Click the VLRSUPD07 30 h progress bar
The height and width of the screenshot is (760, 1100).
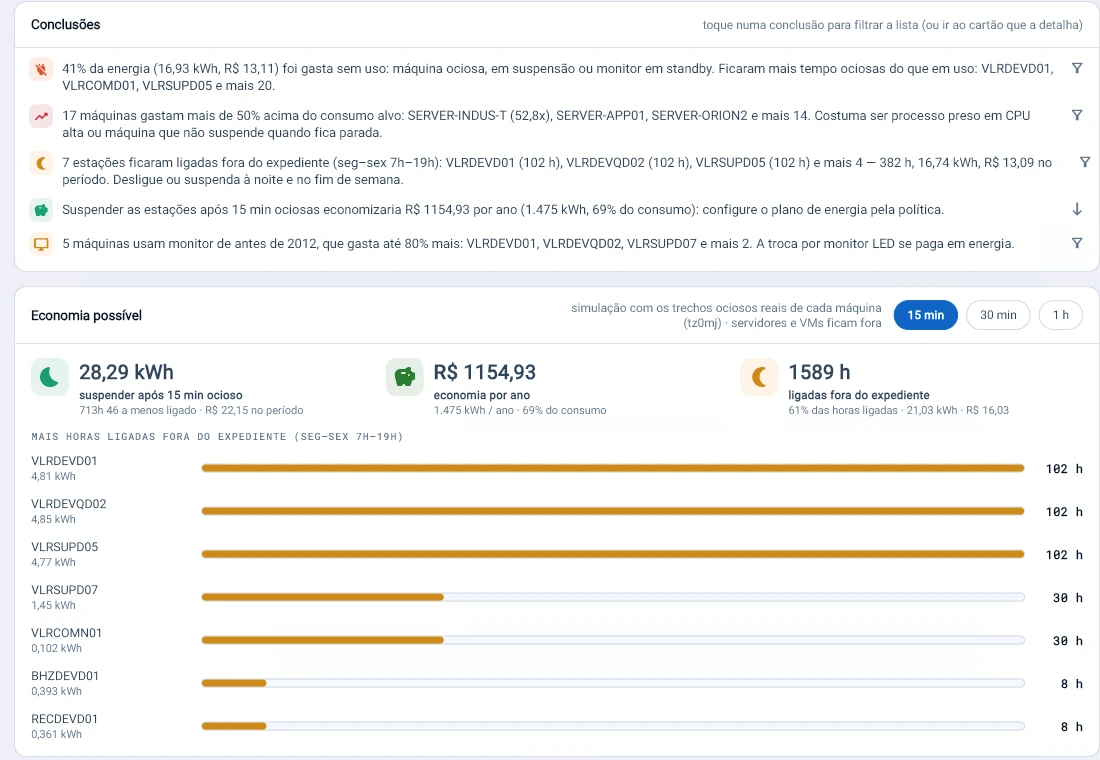point(612,597)
